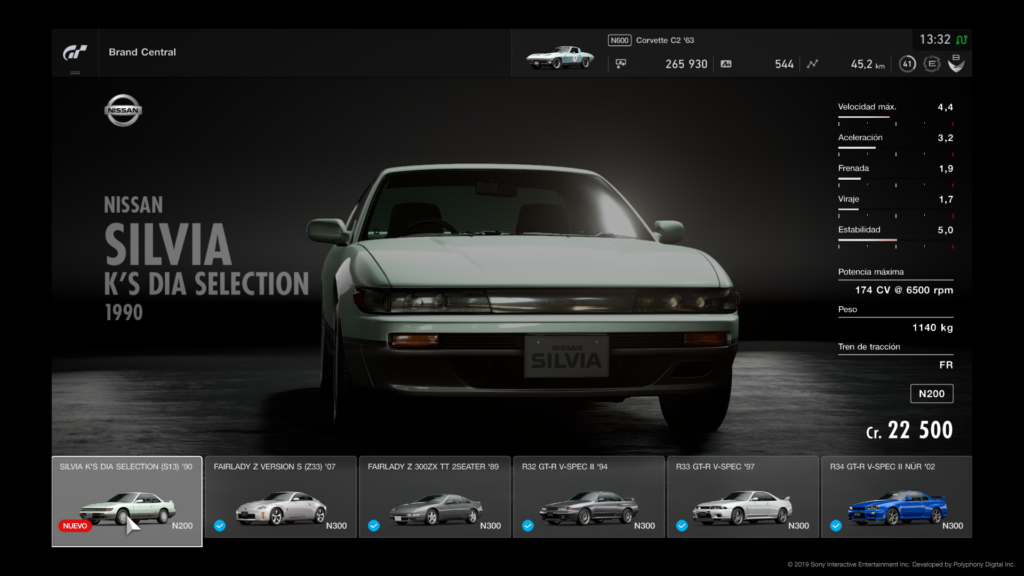Click the Peso label
This screenshot has height=576, width=1024.
(848, 310)
